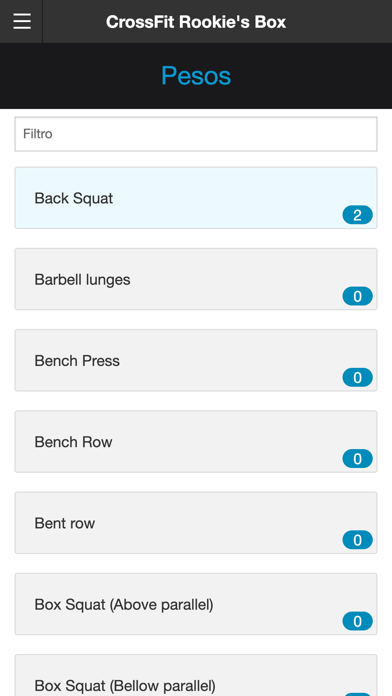Click the Bench Row count badge
The height and width of the screenshot is (696, 392).
tap(357, 459)
